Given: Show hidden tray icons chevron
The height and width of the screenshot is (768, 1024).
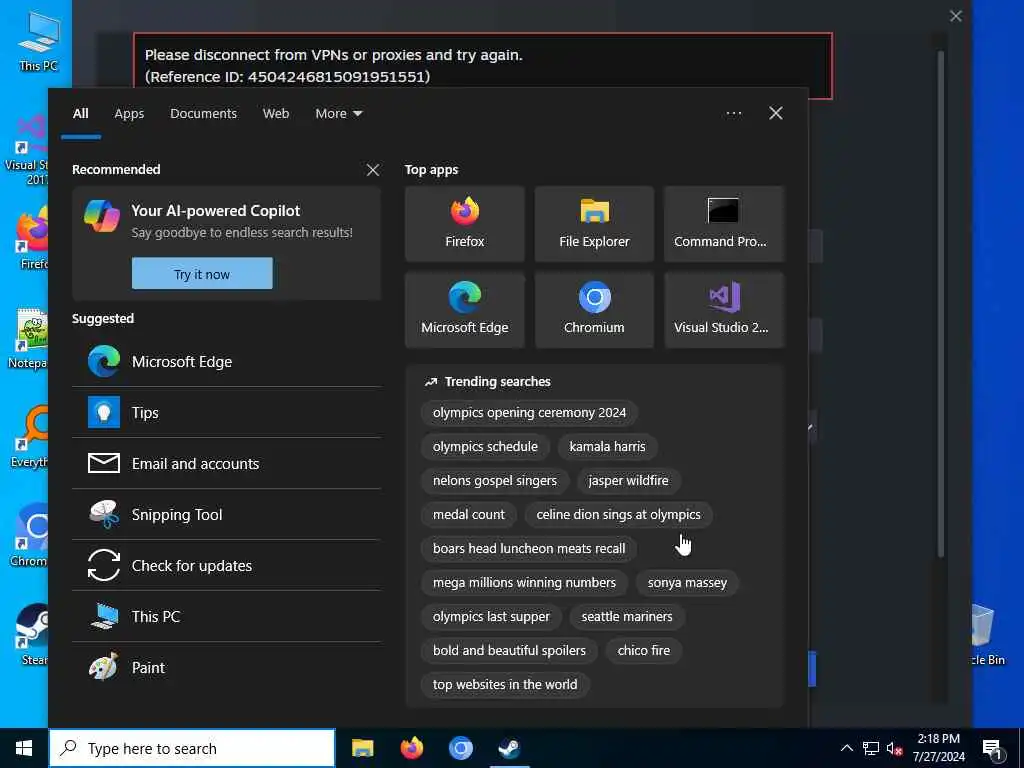Looking at the screenshot, I should (x=846, y=749).
